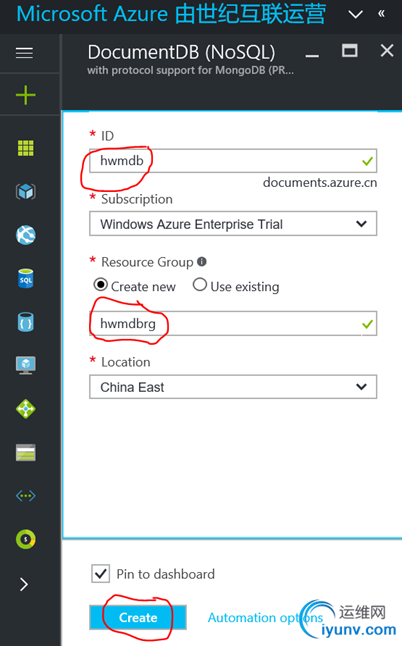Open SQL databases icon in sidebar
Image resolution: width=402 pixels, height=646 pixels.
(x=26, y=279)
